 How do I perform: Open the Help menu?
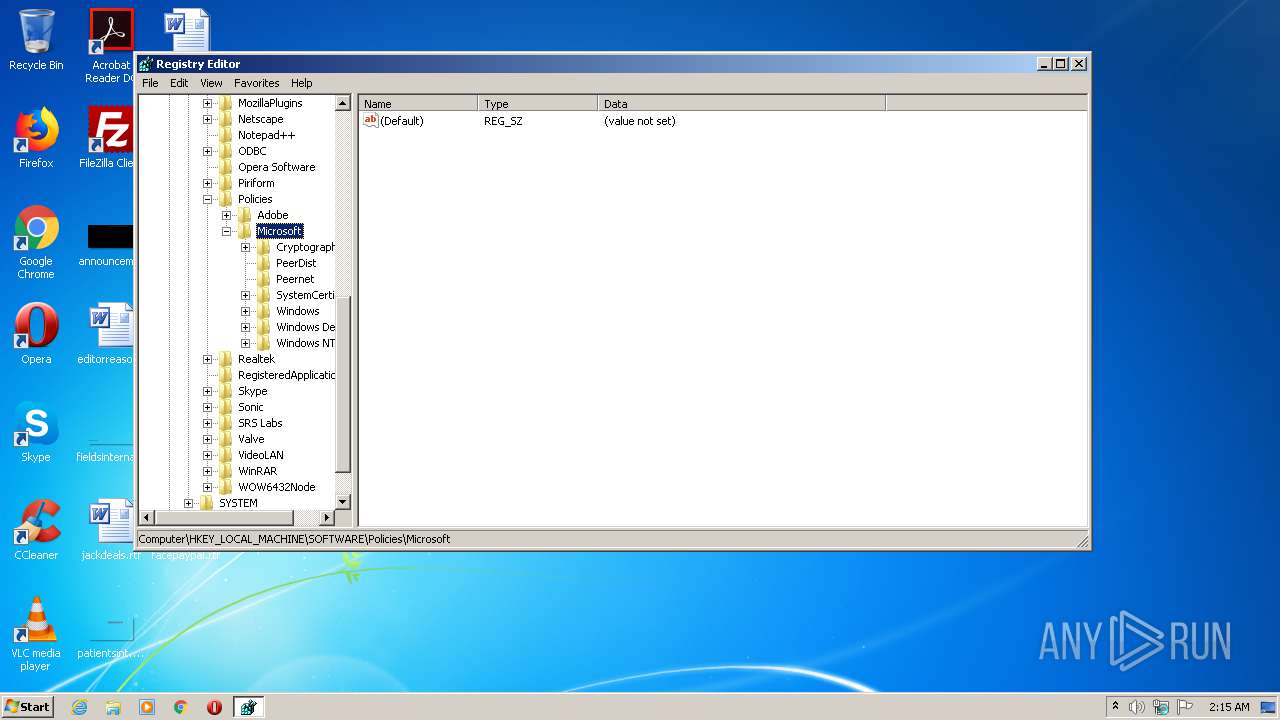point(302,83)
